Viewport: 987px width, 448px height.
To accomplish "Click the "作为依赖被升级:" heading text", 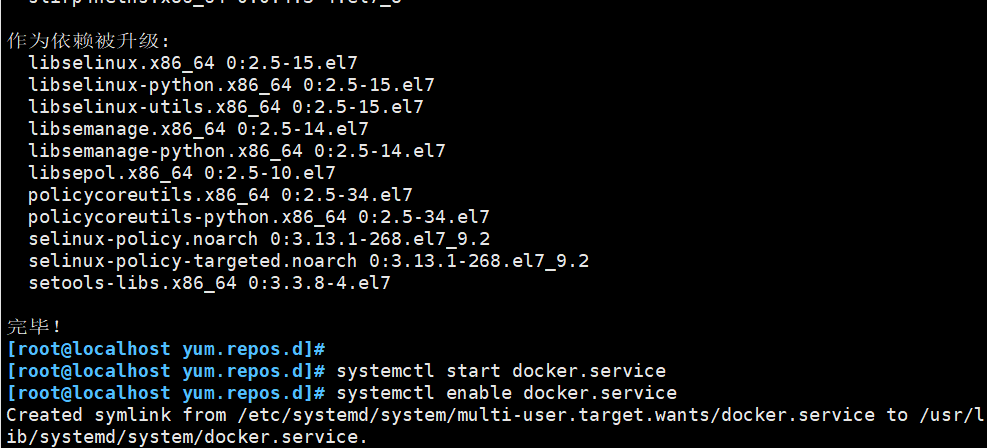I will 89,41.
